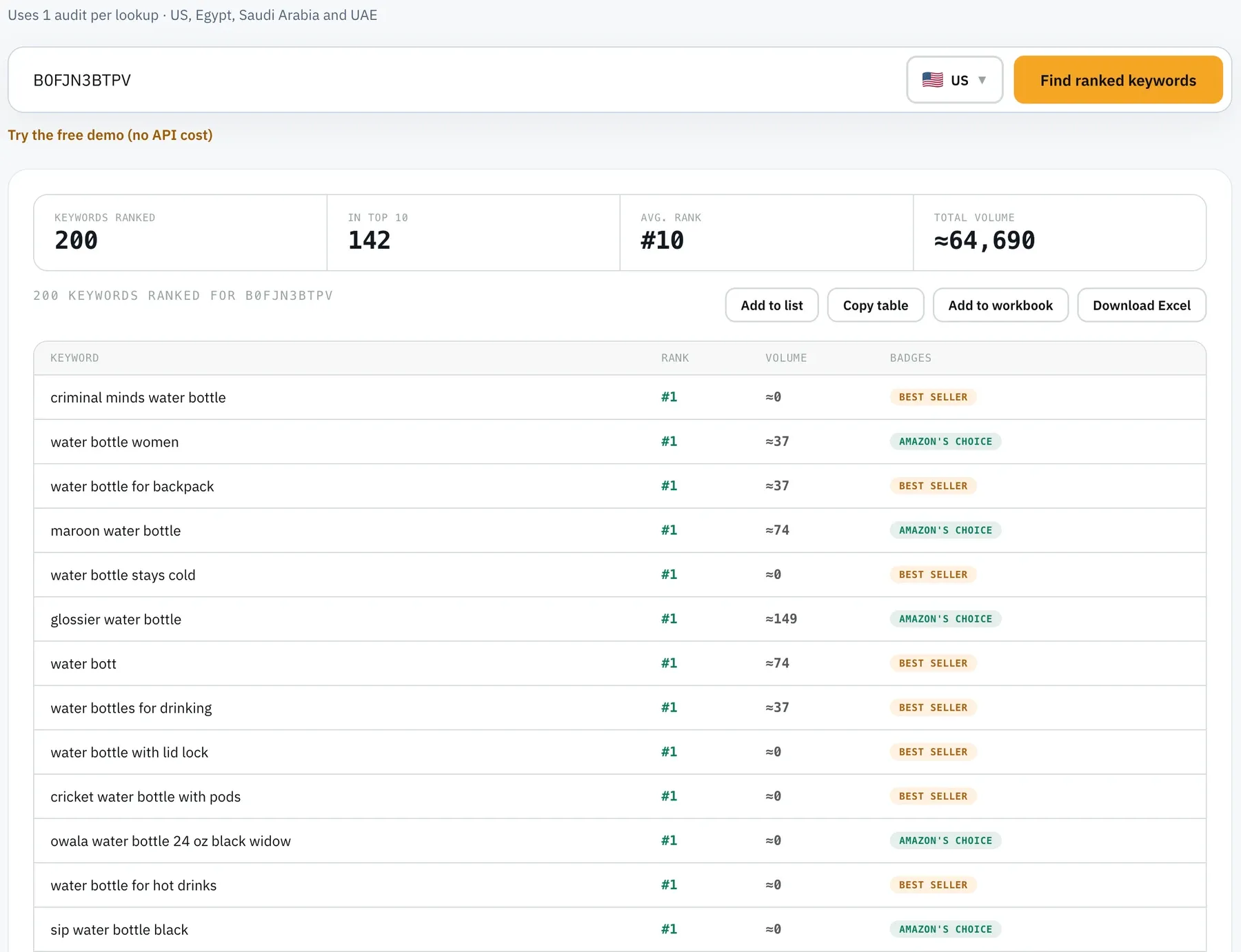Click the keyword water bottle for backpack
The height and width of the screenshot is (952, 1241).
coord(132,487)
